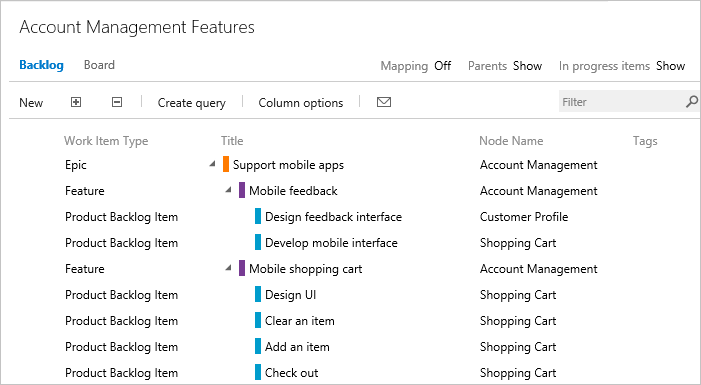Open Column options
Screen dimensions: 701x385
[301, 103]
